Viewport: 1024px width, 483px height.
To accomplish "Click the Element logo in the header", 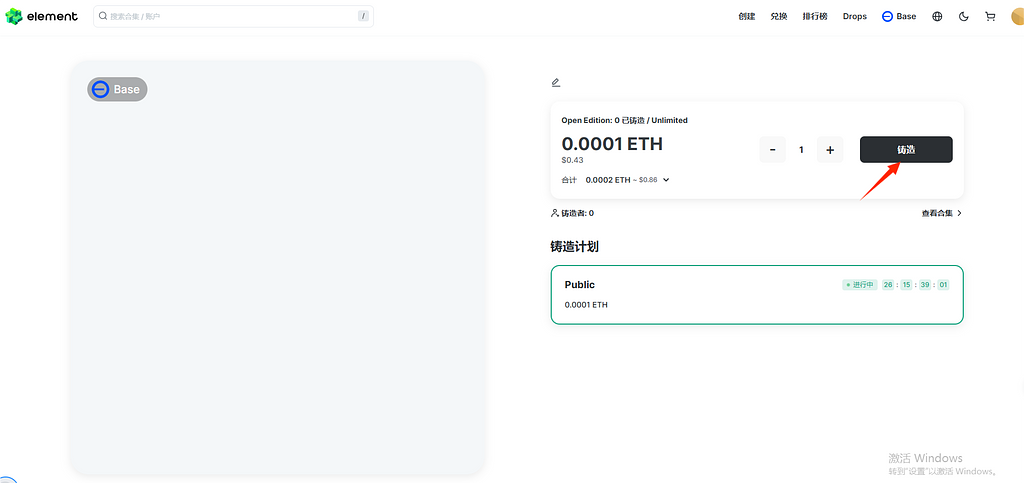I will point(41,16).
